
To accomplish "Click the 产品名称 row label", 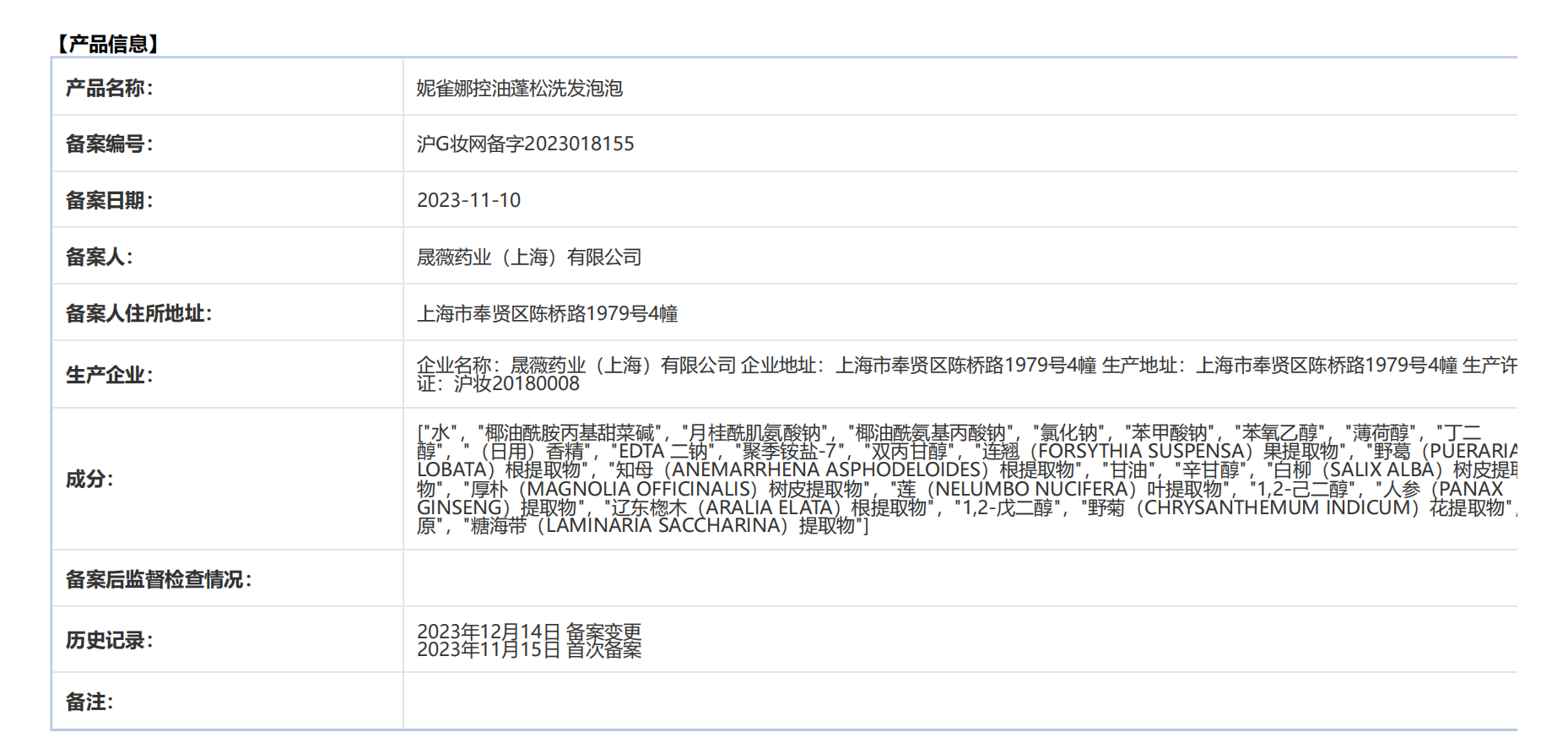I will pyautogui.click(x=110, y=88).
